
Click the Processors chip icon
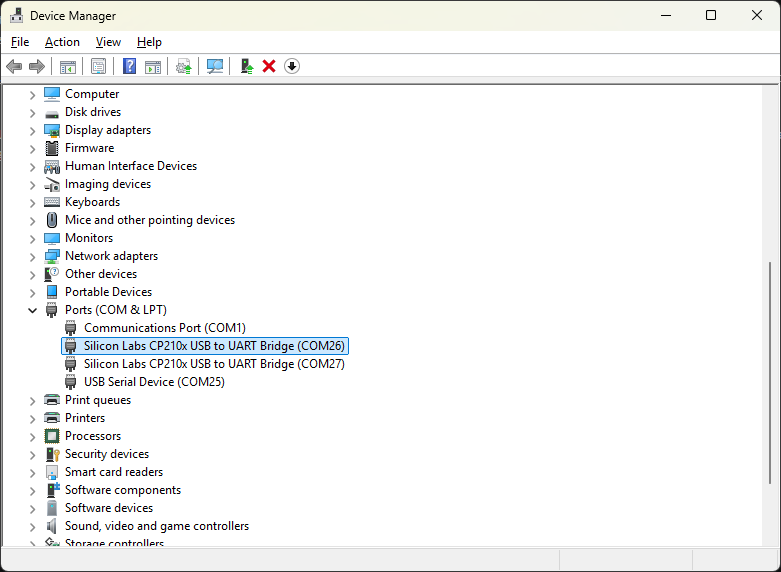point(52,436)
